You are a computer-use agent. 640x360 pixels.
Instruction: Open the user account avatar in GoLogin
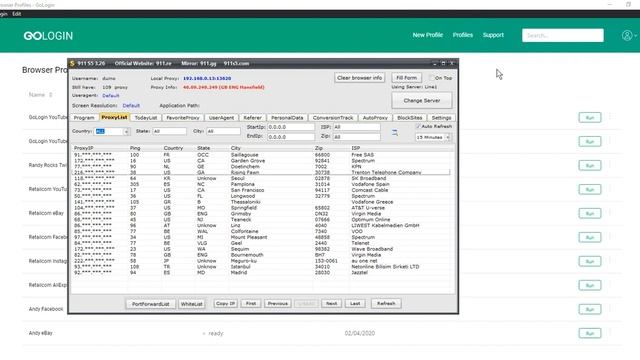click(627, 36)
